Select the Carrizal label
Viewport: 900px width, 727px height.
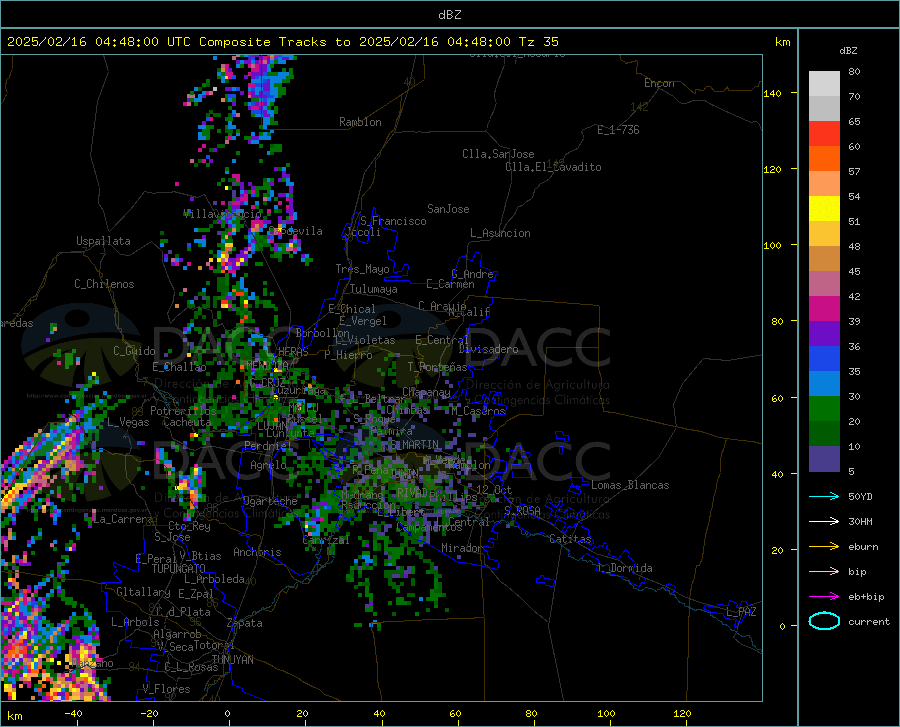coord(325,540)
